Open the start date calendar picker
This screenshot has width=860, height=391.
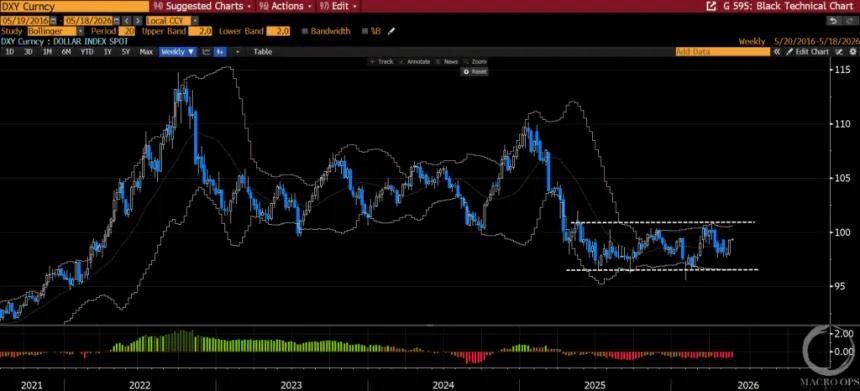click(x=53, y=20)
